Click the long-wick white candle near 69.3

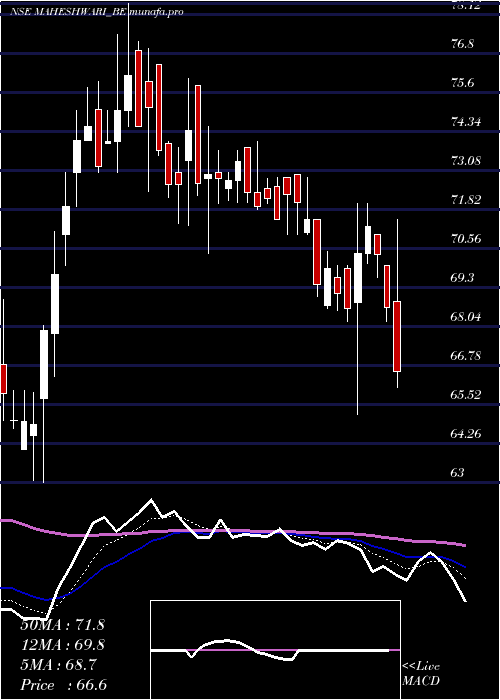pyautogui.click(x=358, y=278)
